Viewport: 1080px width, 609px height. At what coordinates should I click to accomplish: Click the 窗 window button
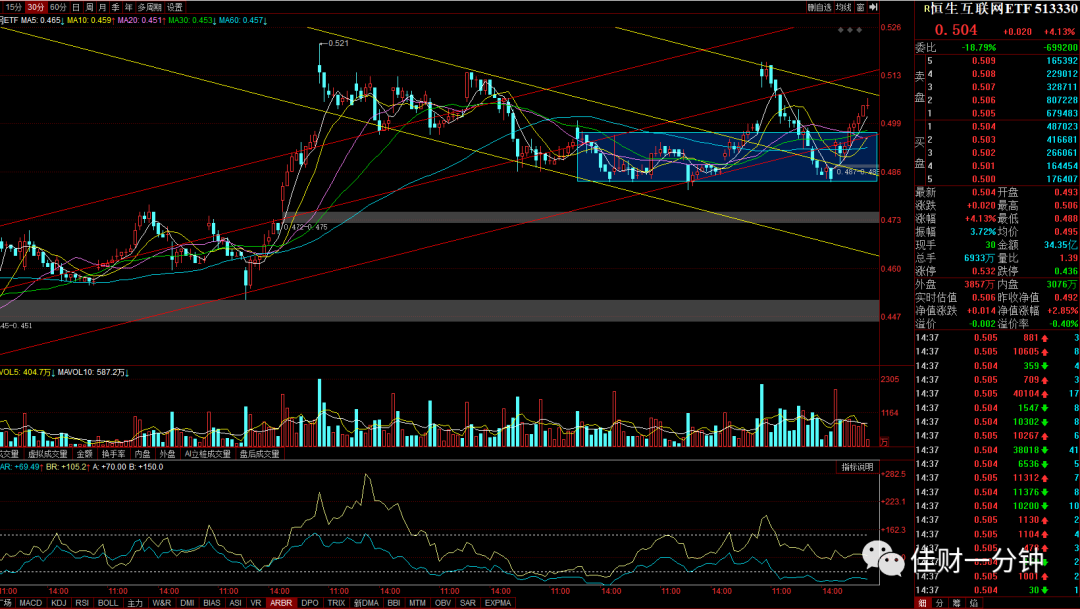click(861, 7)
